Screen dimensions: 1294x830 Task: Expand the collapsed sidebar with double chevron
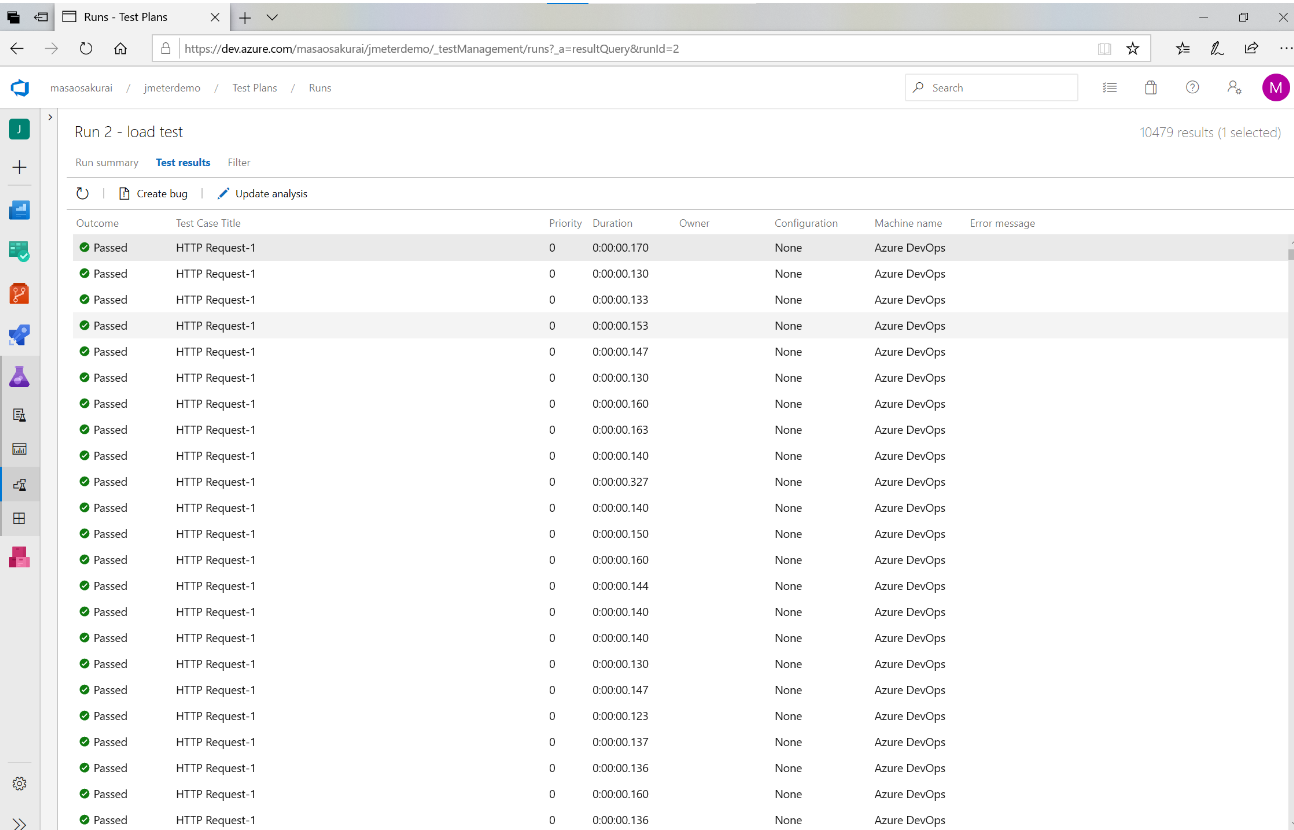point(19,822)
